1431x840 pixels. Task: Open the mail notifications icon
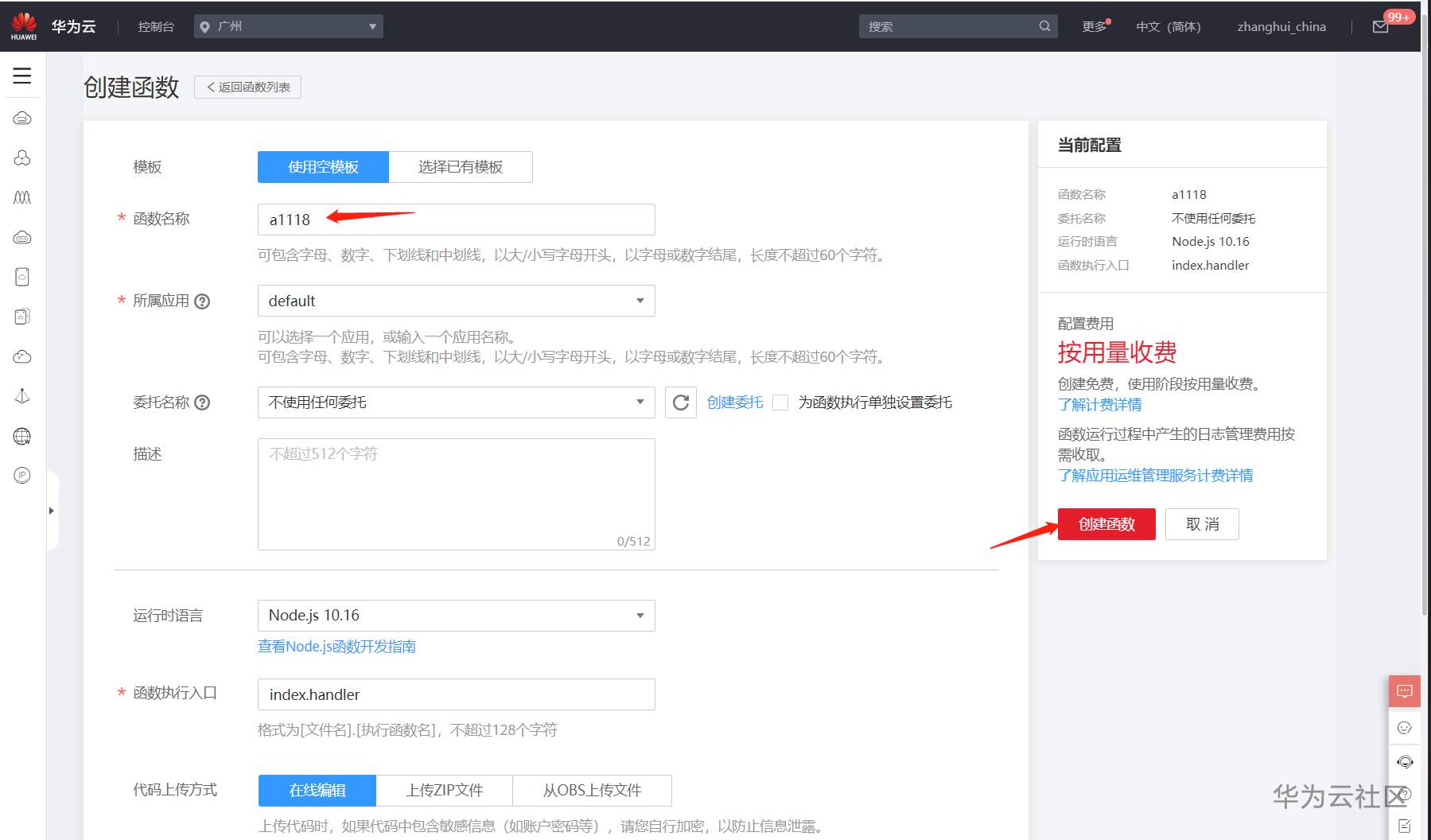tap(1381, 27)
